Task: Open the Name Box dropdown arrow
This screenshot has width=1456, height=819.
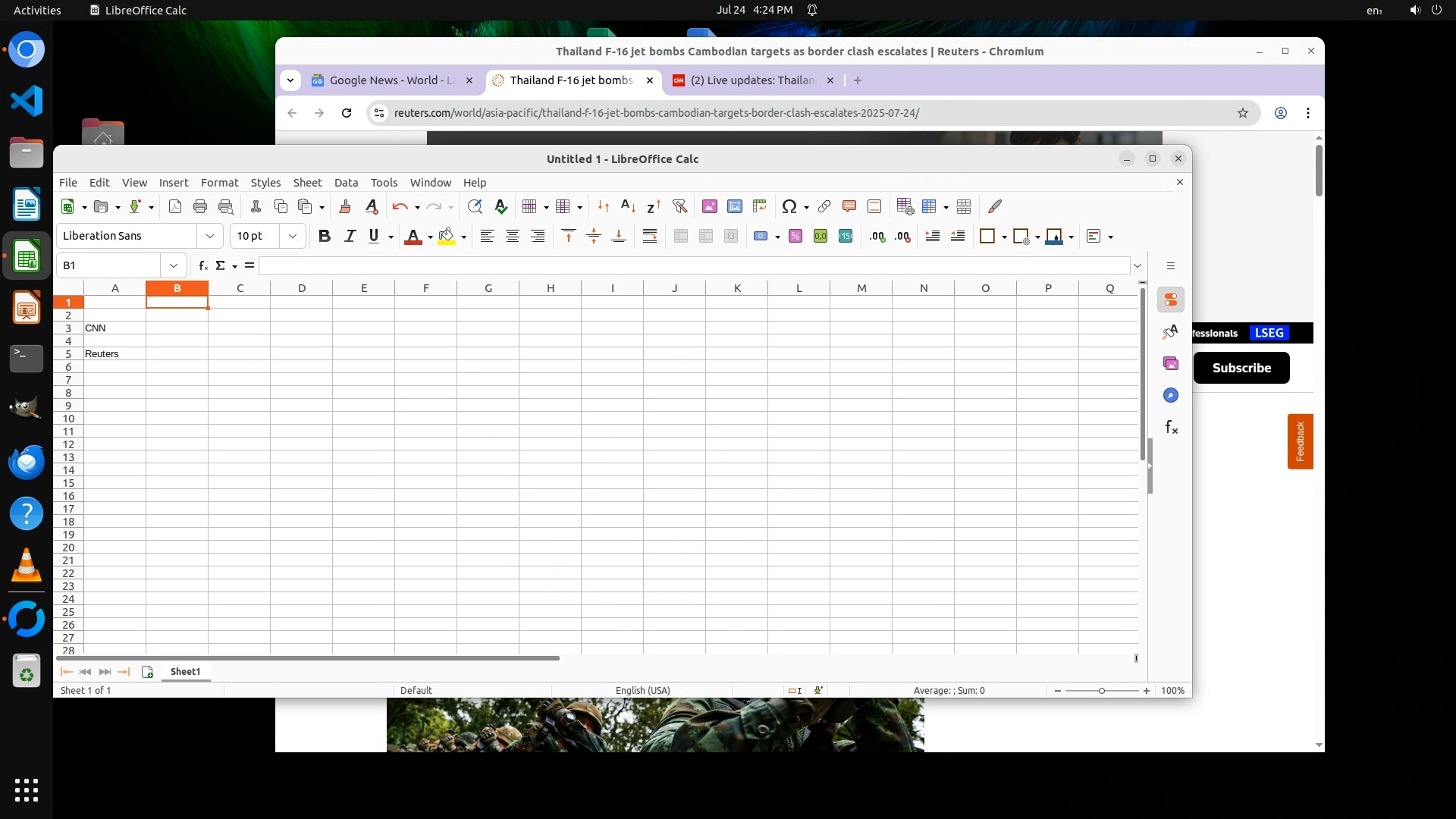Action: 174,265
